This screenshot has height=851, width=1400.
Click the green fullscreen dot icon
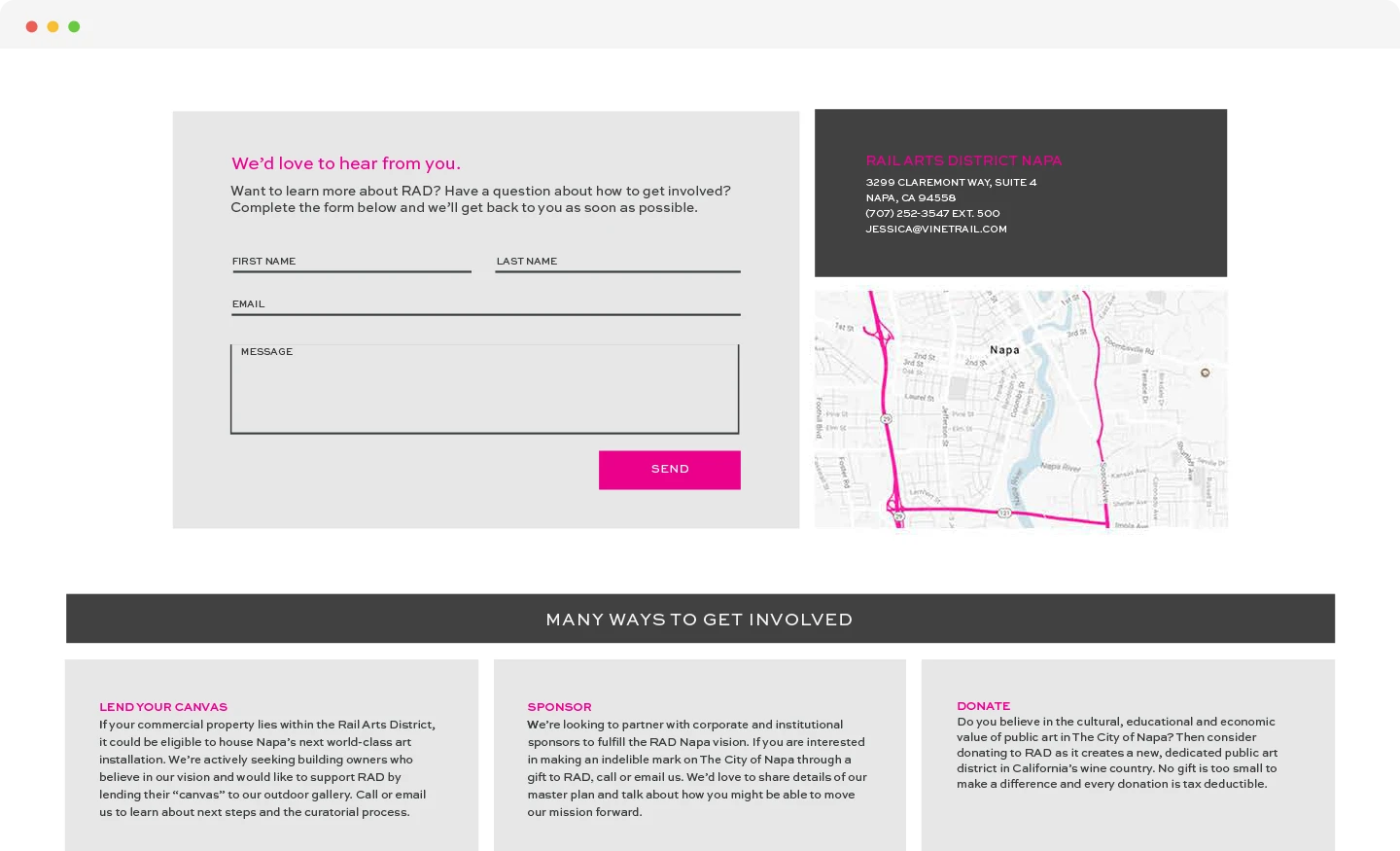pos(74,26)
